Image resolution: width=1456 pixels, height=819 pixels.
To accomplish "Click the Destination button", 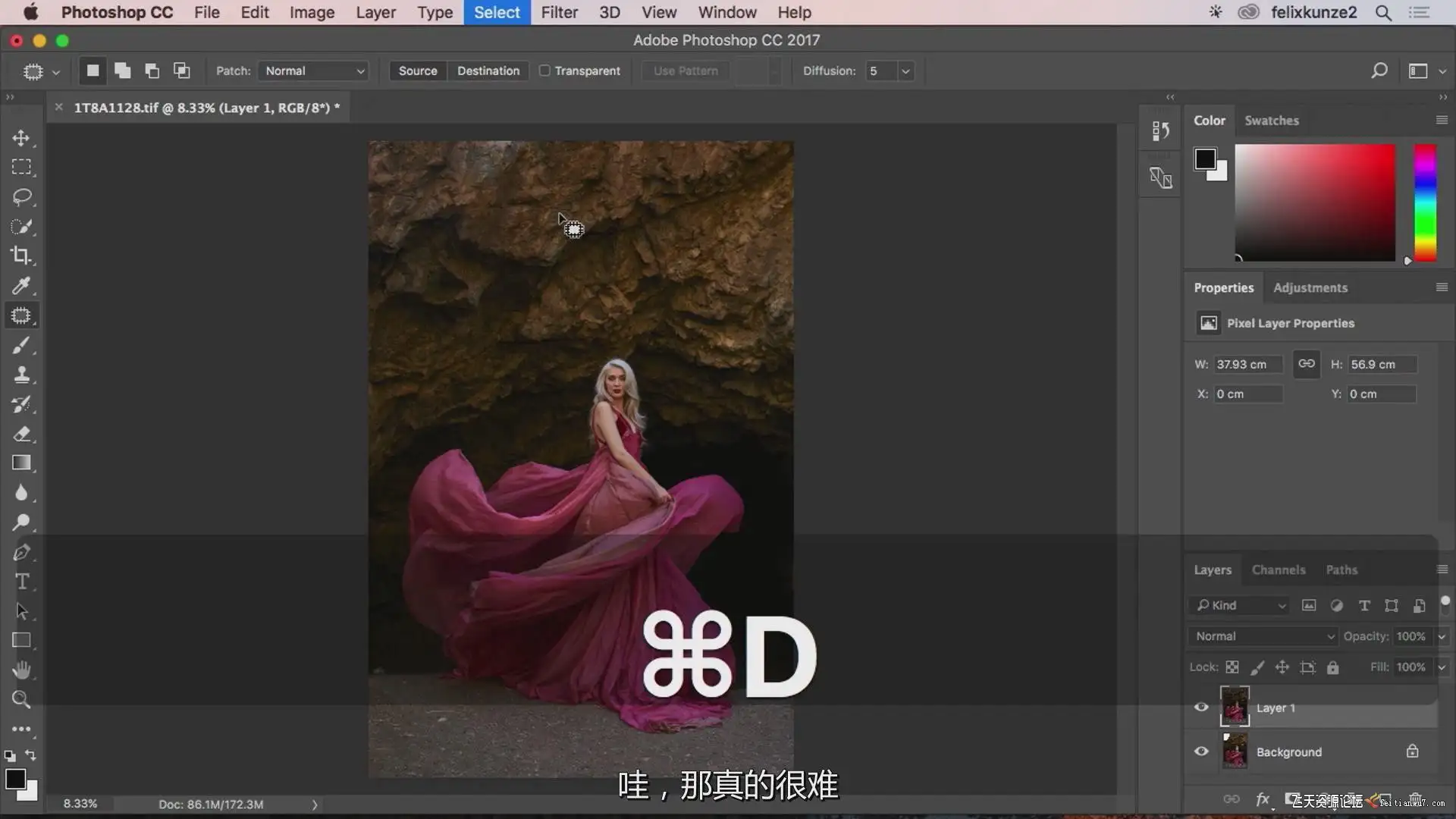I will (488, 71).
